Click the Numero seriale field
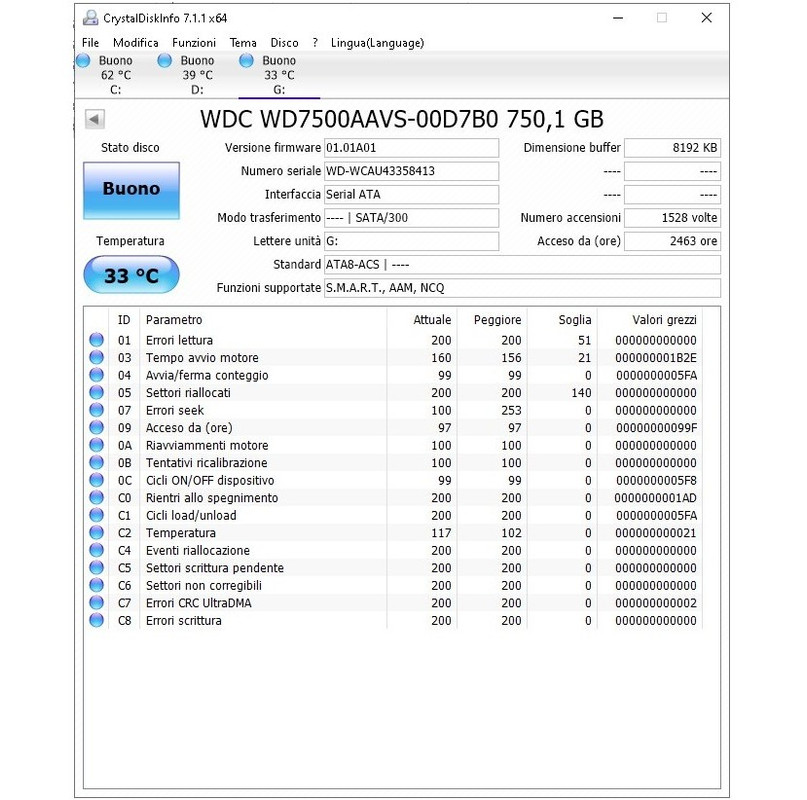The height and width of the screenshot is (800, 807). (411, 171)
